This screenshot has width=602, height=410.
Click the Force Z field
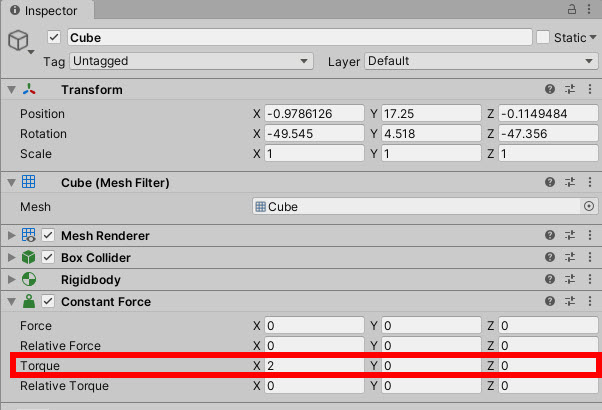[548, 325]
